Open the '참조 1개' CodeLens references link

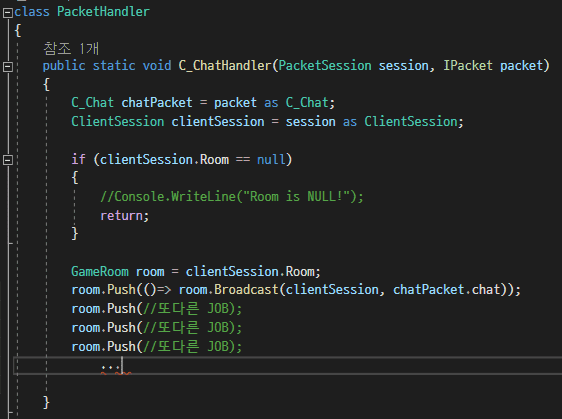71,48
